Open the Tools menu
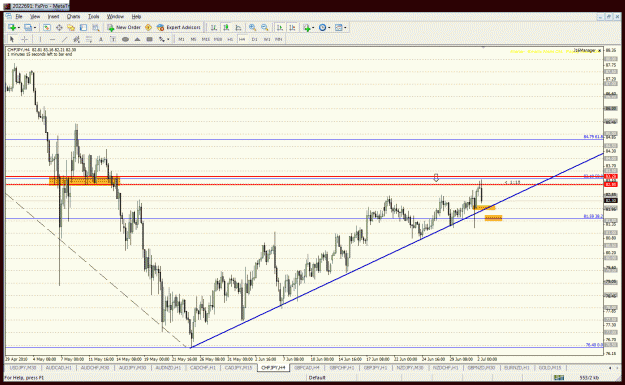This screenshot has width=625, height=385. (93, 17)
